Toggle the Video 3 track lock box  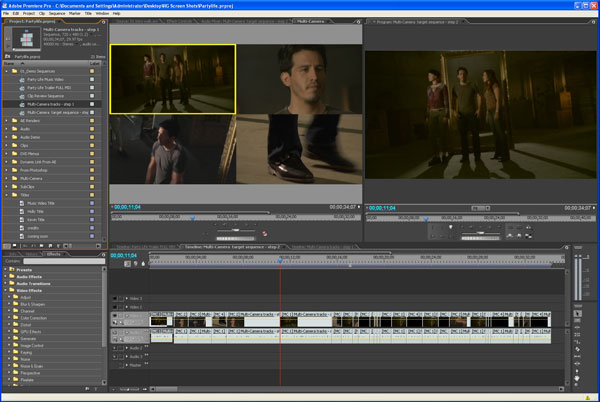click(121, 298)
